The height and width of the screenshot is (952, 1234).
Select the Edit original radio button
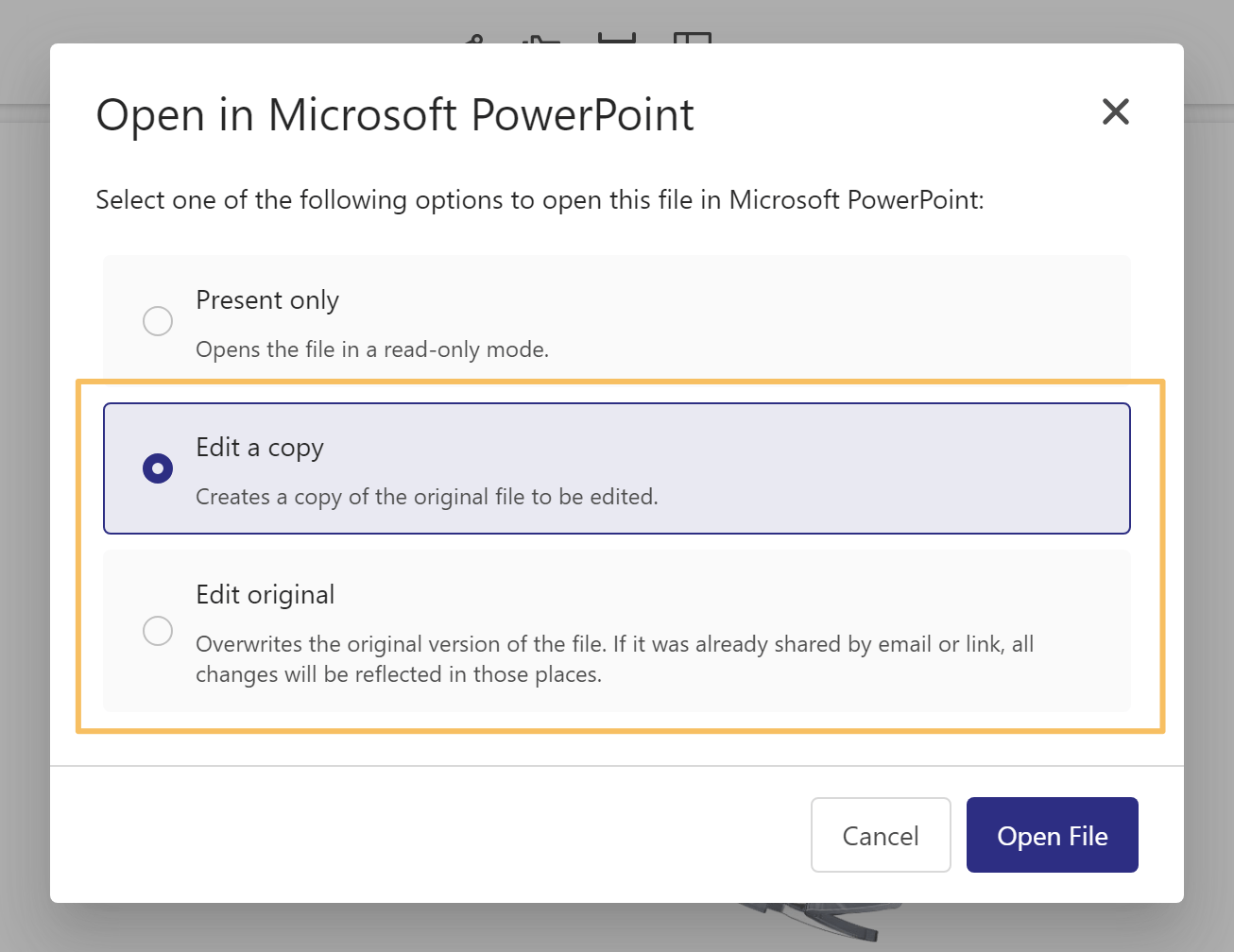(158, 631)
